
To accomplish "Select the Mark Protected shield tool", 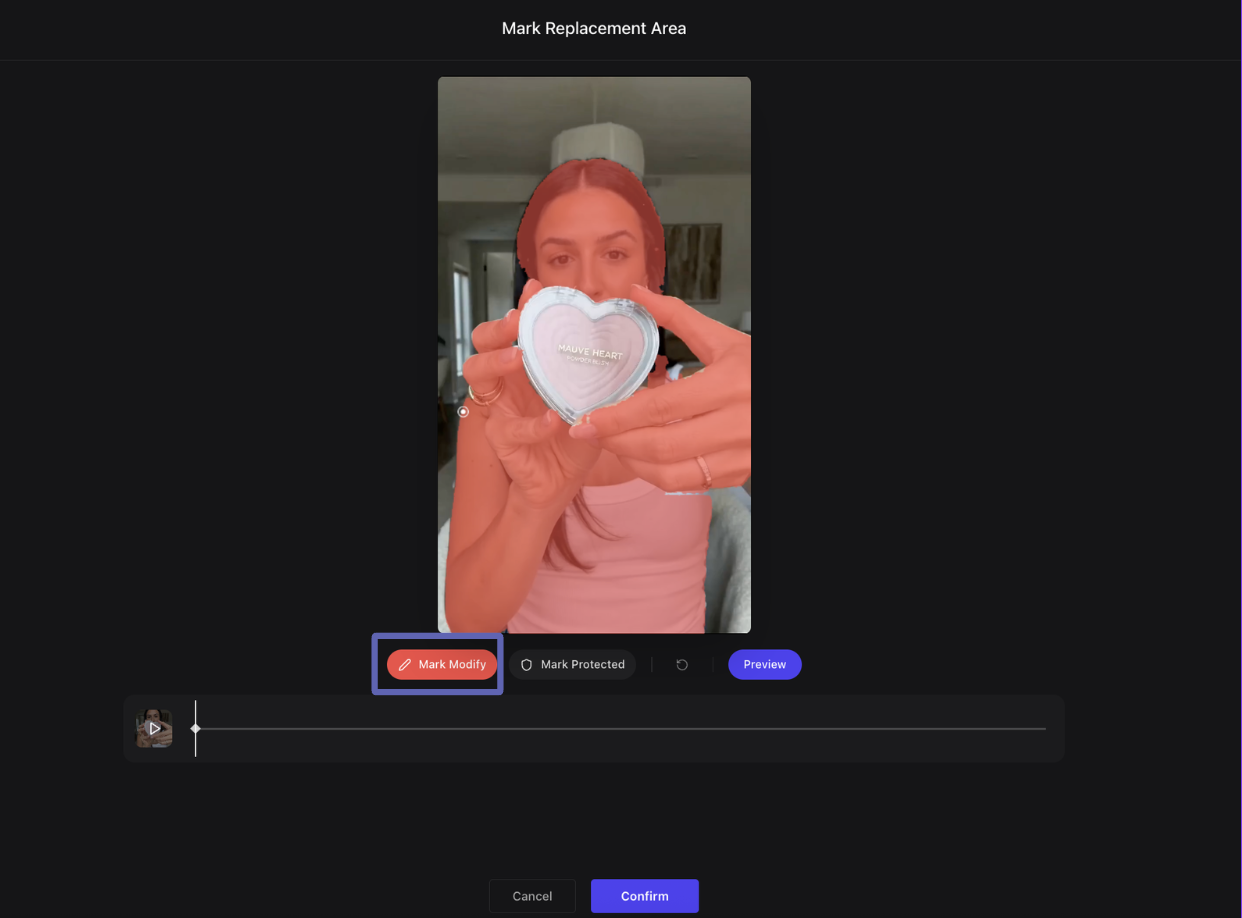I will tap(572, 664).
